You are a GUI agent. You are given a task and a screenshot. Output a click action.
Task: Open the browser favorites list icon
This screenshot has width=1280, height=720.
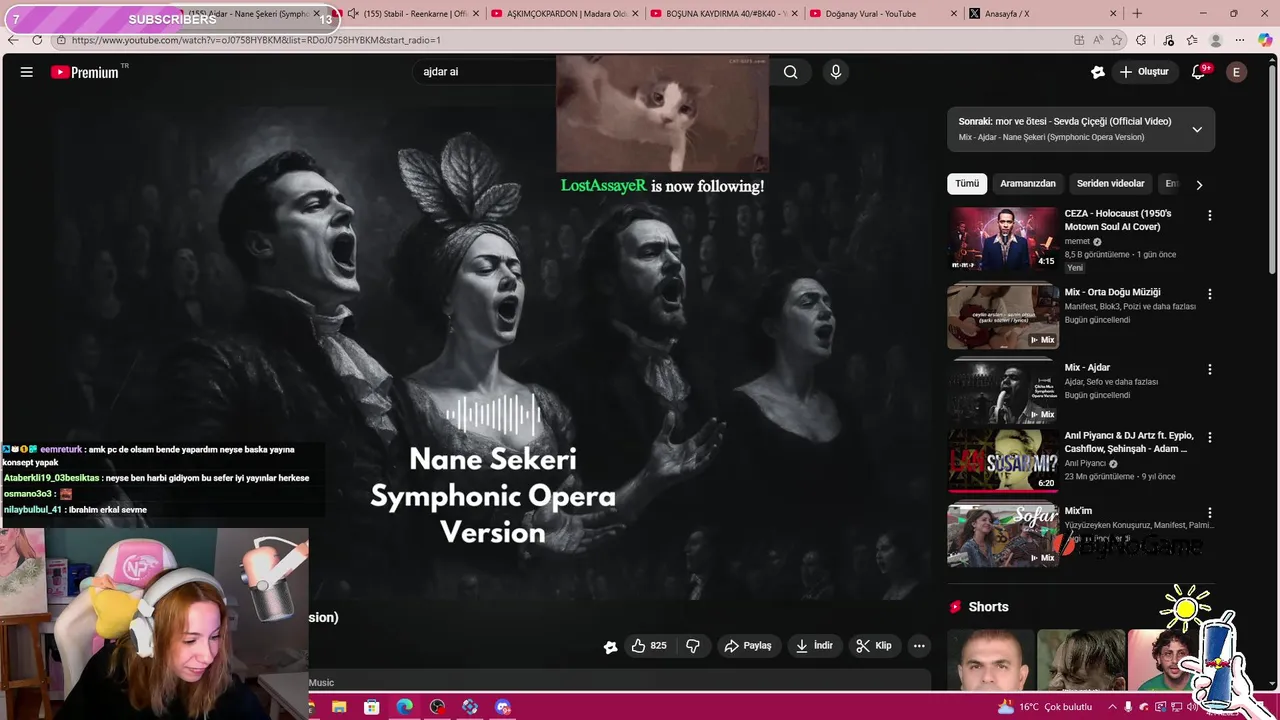[1192, 40]
